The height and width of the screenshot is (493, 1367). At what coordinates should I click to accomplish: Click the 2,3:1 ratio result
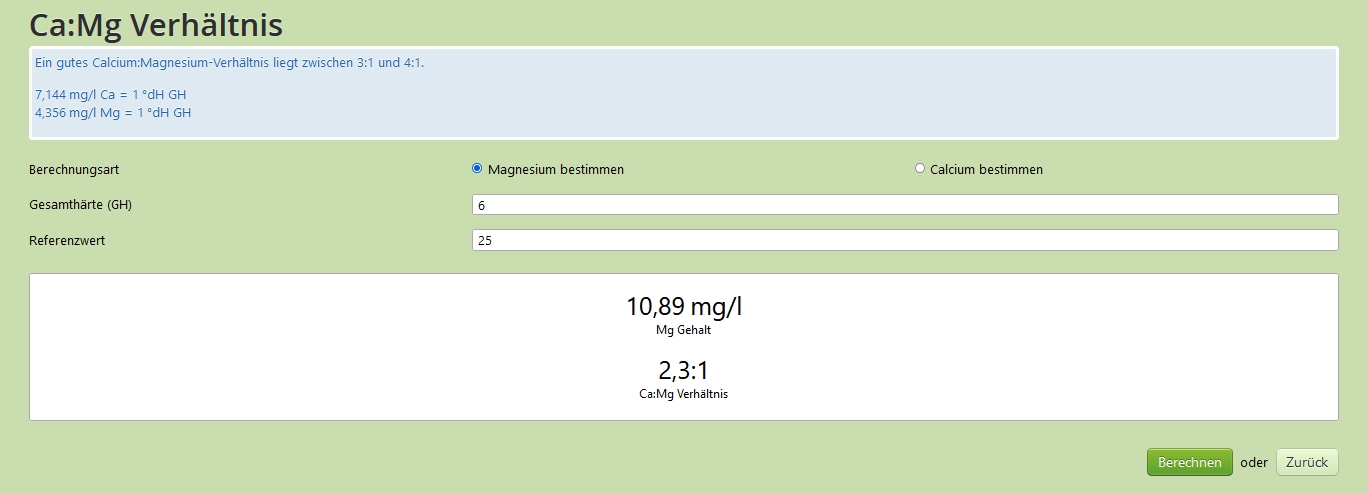pos(684,370)
